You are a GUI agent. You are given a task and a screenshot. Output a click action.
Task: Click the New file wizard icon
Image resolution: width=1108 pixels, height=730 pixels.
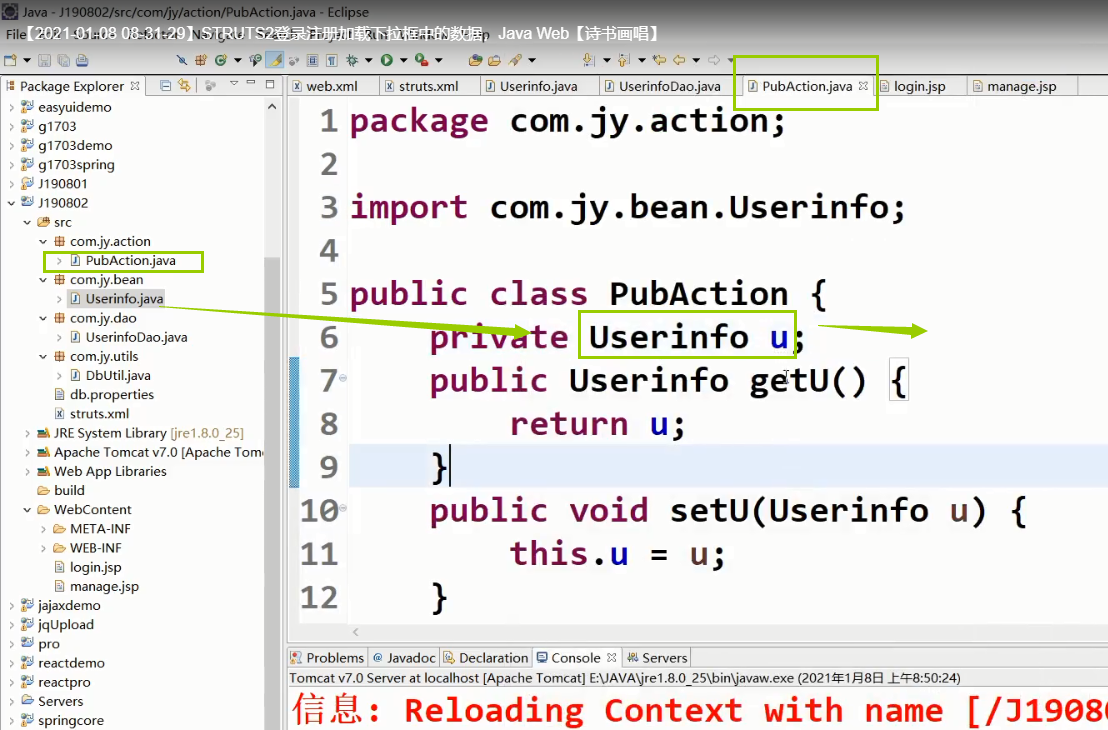pyautogui.click(x=10, y=60)
